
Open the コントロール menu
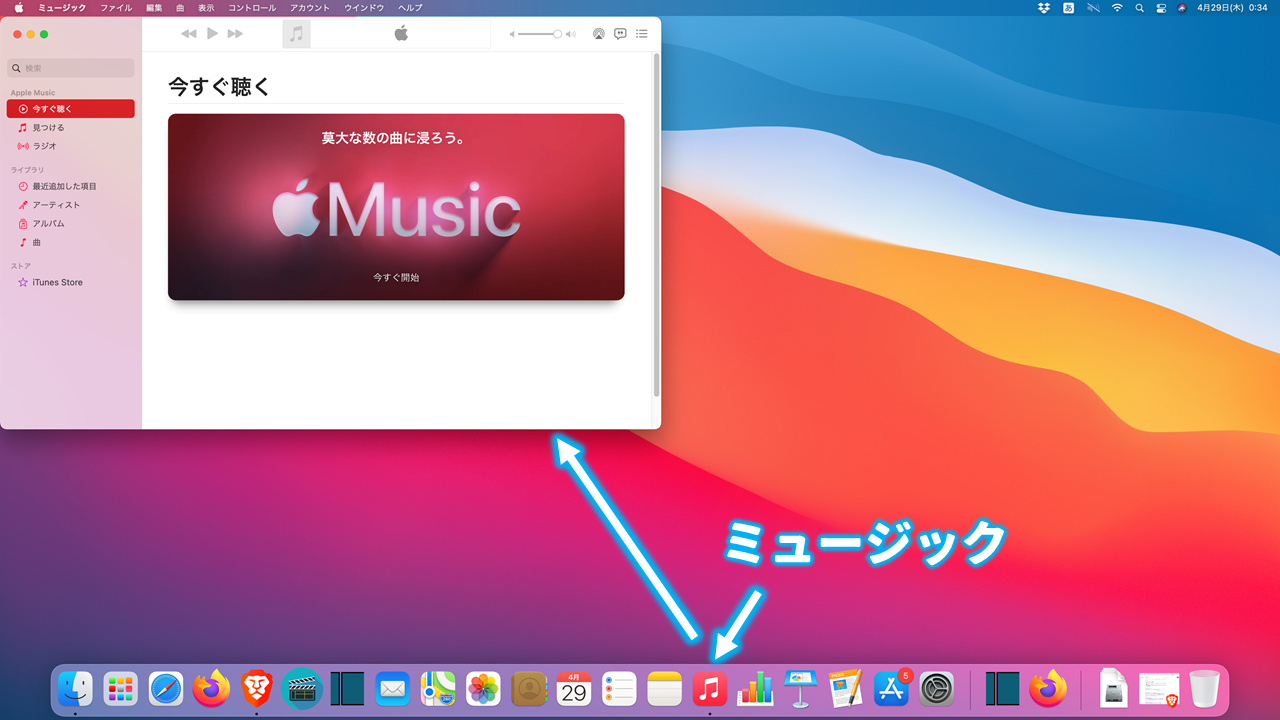tap(252, 8)
